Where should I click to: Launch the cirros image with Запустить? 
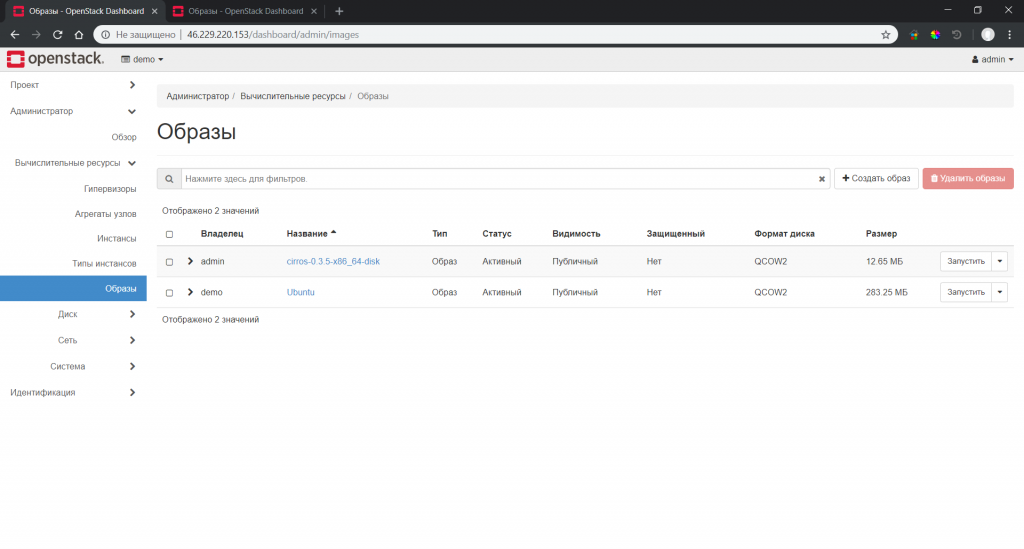(966, 261)
